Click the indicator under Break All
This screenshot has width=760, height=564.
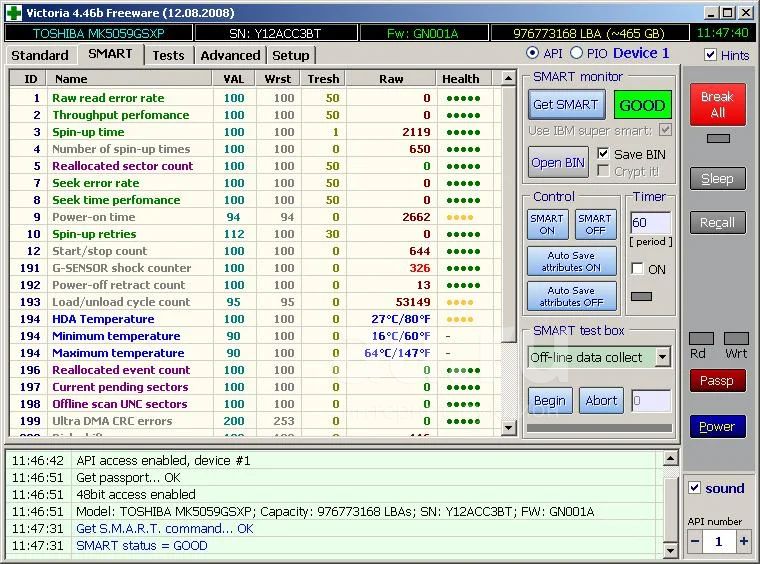(718, 139)
